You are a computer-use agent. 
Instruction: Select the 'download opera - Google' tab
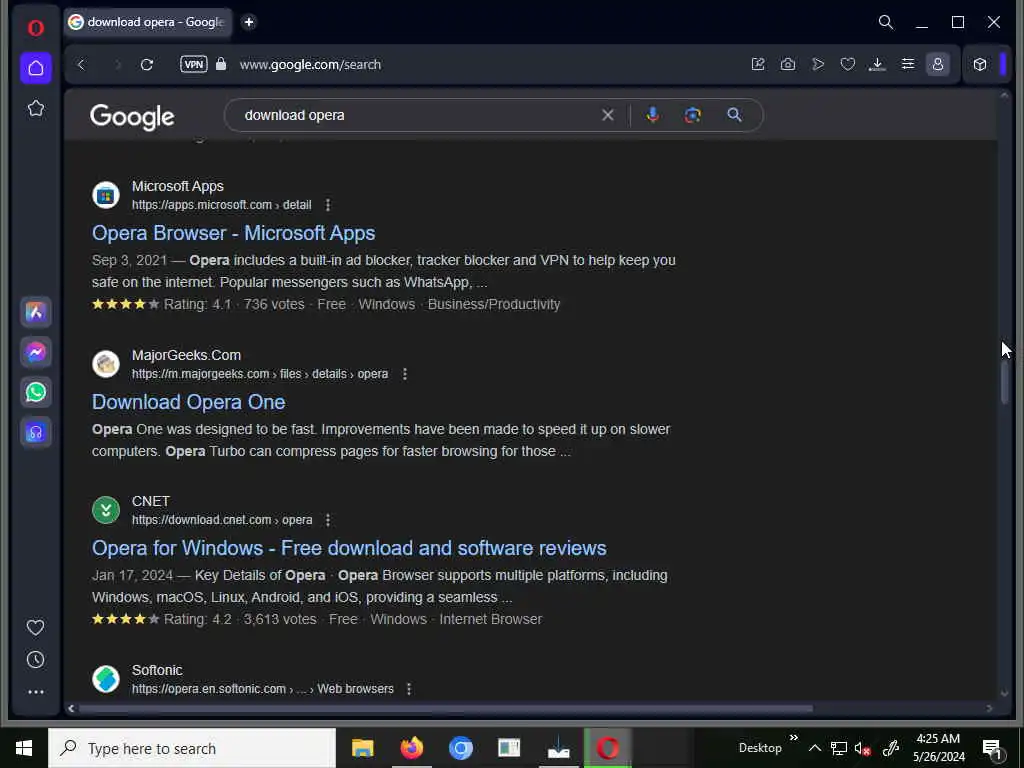coord(148,22)
